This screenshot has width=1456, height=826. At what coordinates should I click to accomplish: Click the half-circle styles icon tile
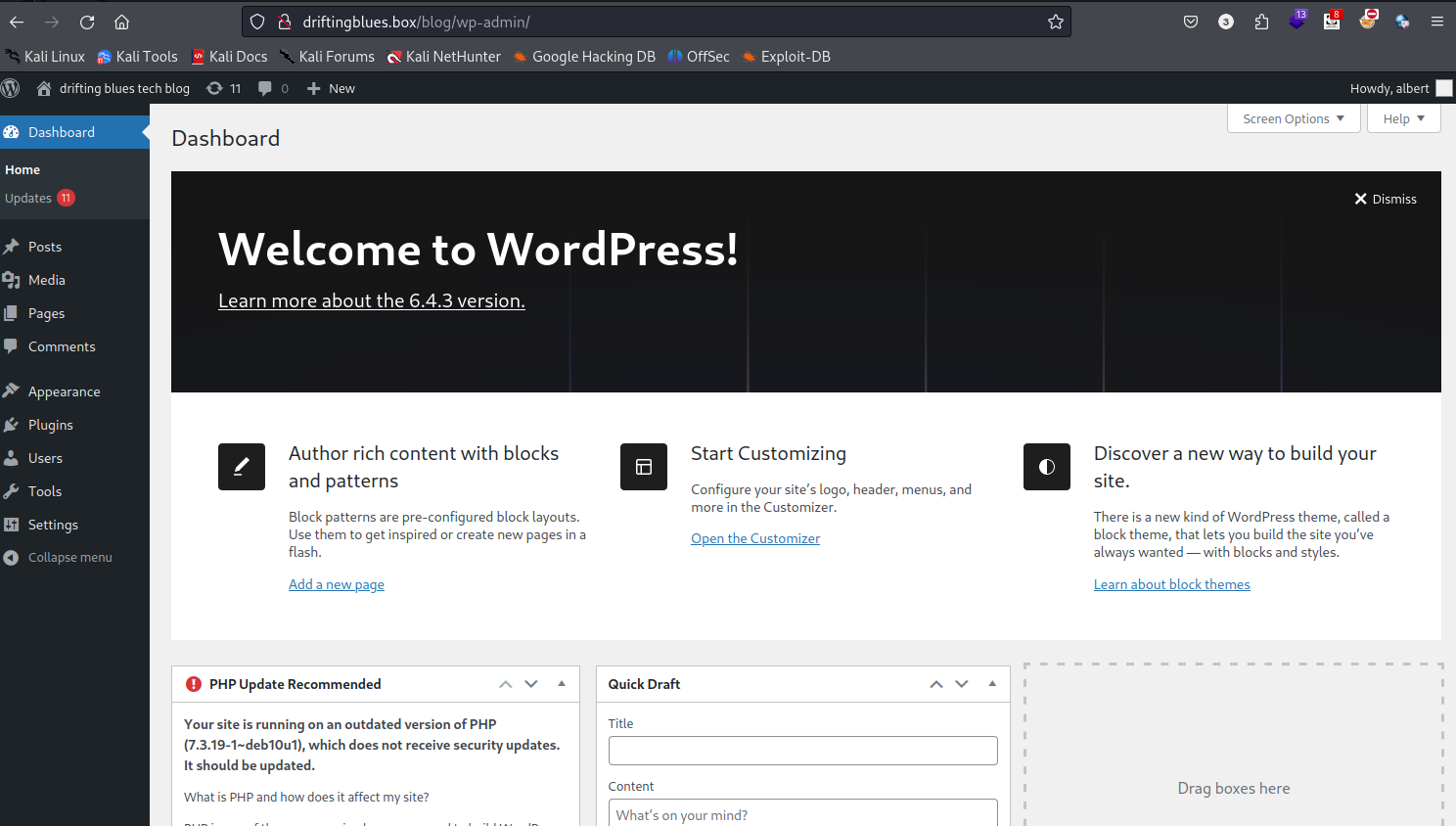(x=1047, y=467)
